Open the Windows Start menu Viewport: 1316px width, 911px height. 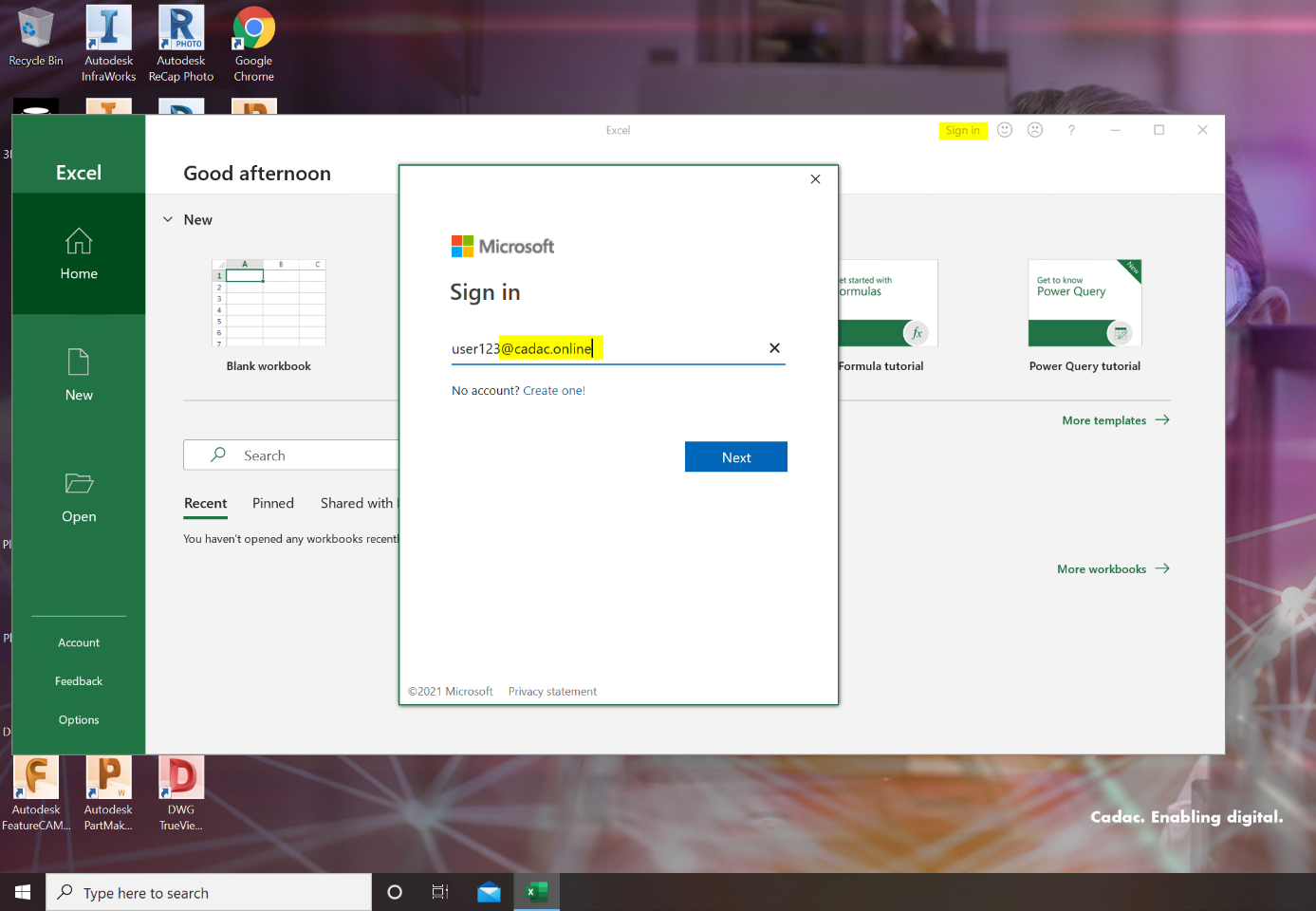23,892
